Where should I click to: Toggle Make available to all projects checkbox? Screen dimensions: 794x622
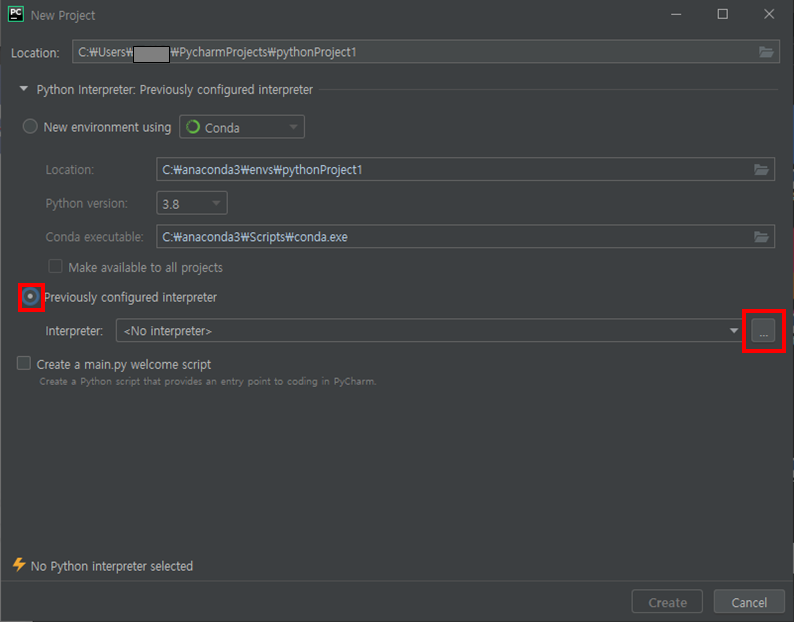pyautogui.click(x=55, y=266)
